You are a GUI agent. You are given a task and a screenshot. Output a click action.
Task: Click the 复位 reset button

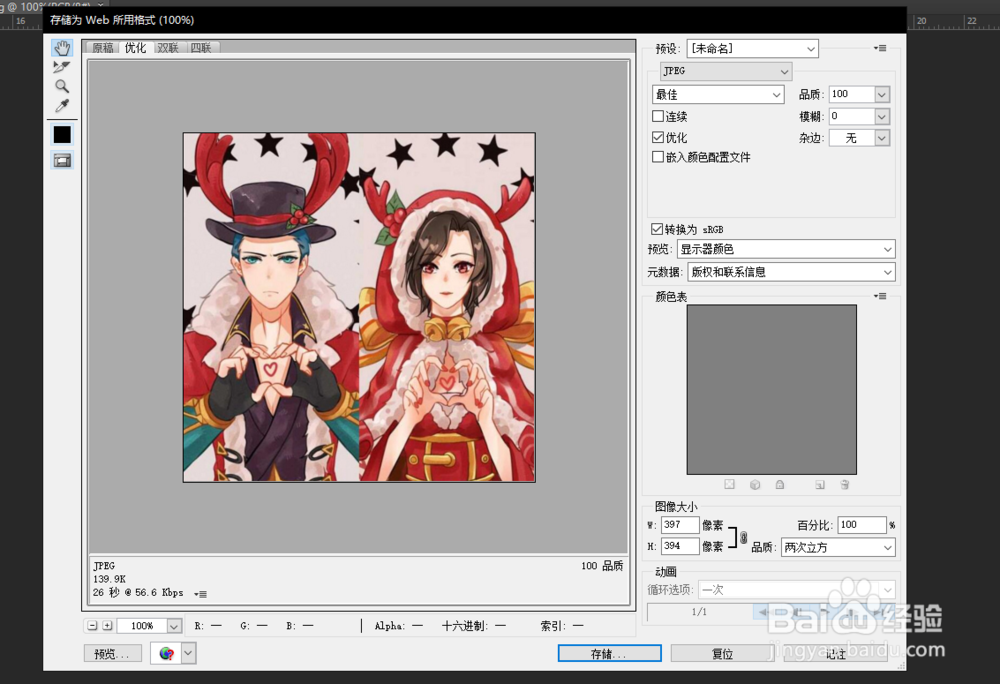722,653
